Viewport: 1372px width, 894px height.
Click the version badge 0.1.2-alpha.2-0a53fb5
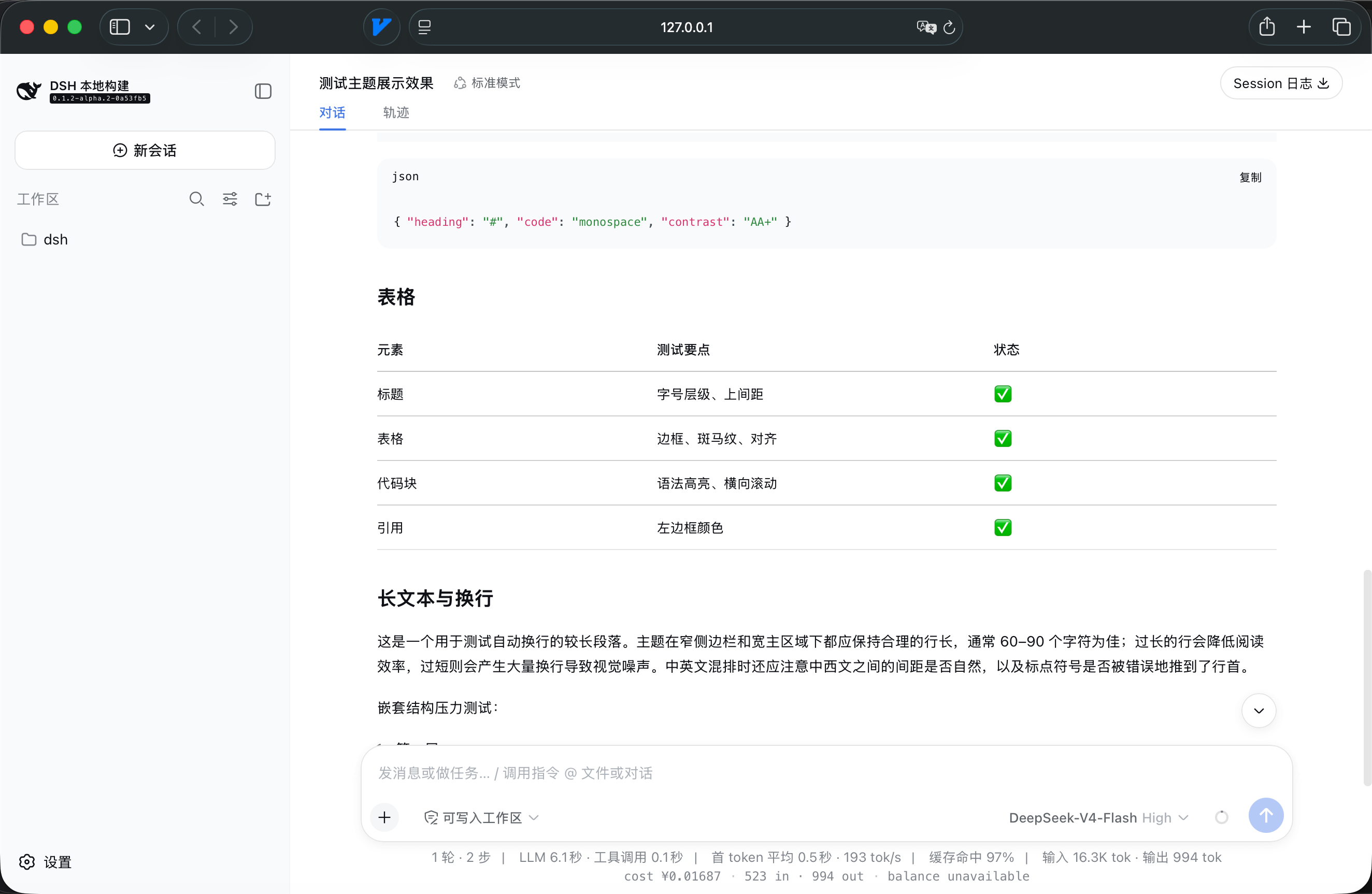[x=99, y=98]
